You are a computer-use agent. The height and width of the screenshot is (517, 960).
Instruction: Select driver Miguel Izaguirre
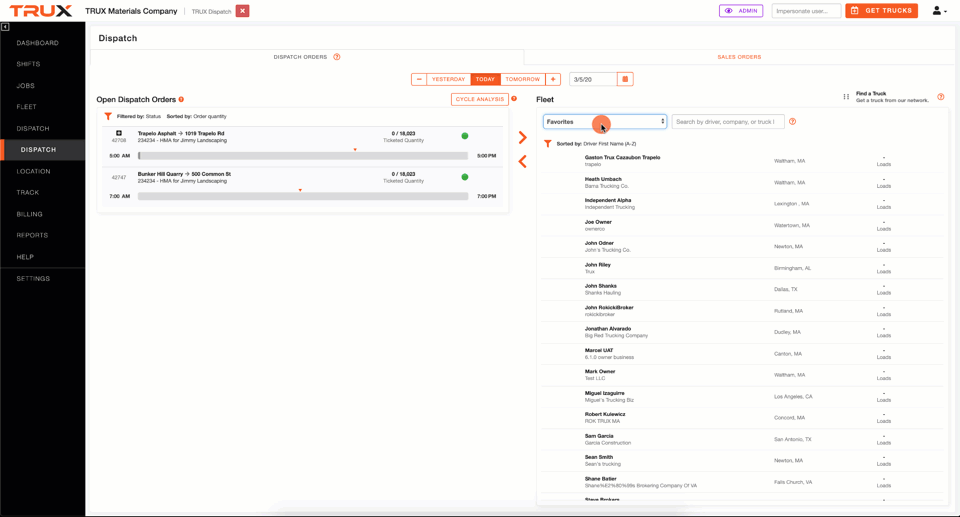(x=742, y=397)
